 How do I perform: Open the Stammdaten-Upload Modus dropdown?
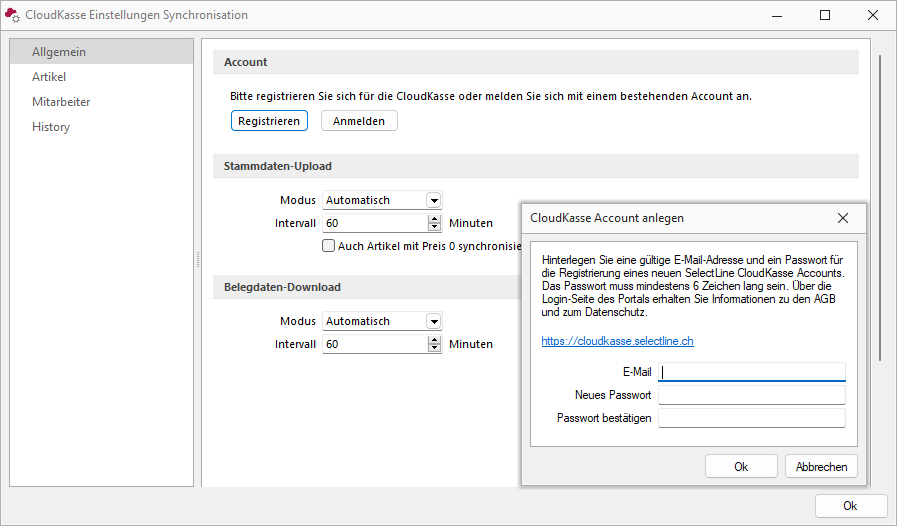pos(434,200)
